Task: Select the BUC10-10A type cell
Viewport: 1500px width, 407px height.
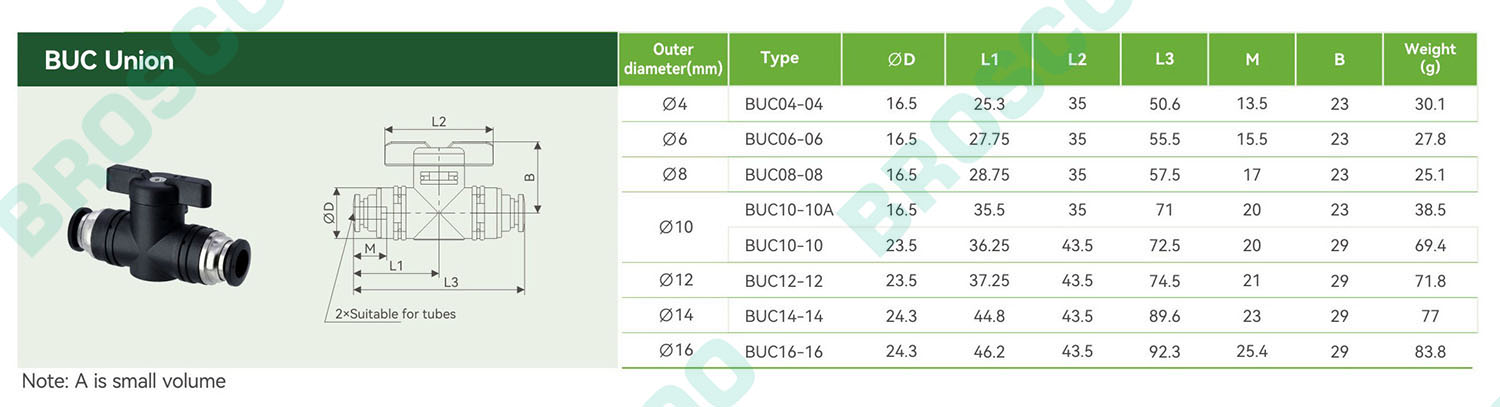Action: point(789,210)
